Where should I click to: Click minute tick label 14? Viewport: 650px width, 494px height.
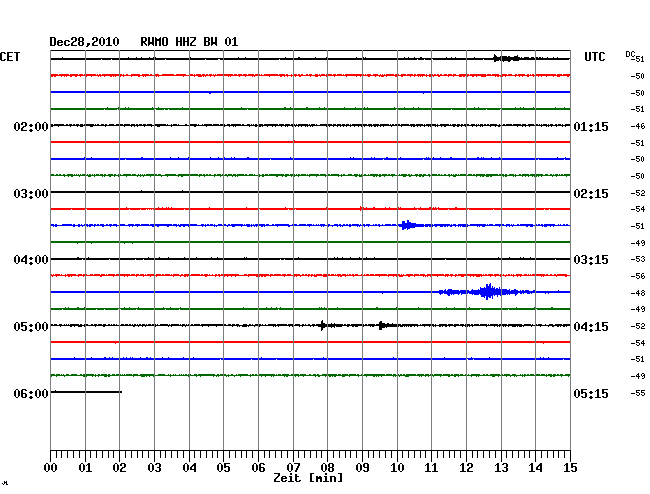pyautogui.click(x=536, y=468)
